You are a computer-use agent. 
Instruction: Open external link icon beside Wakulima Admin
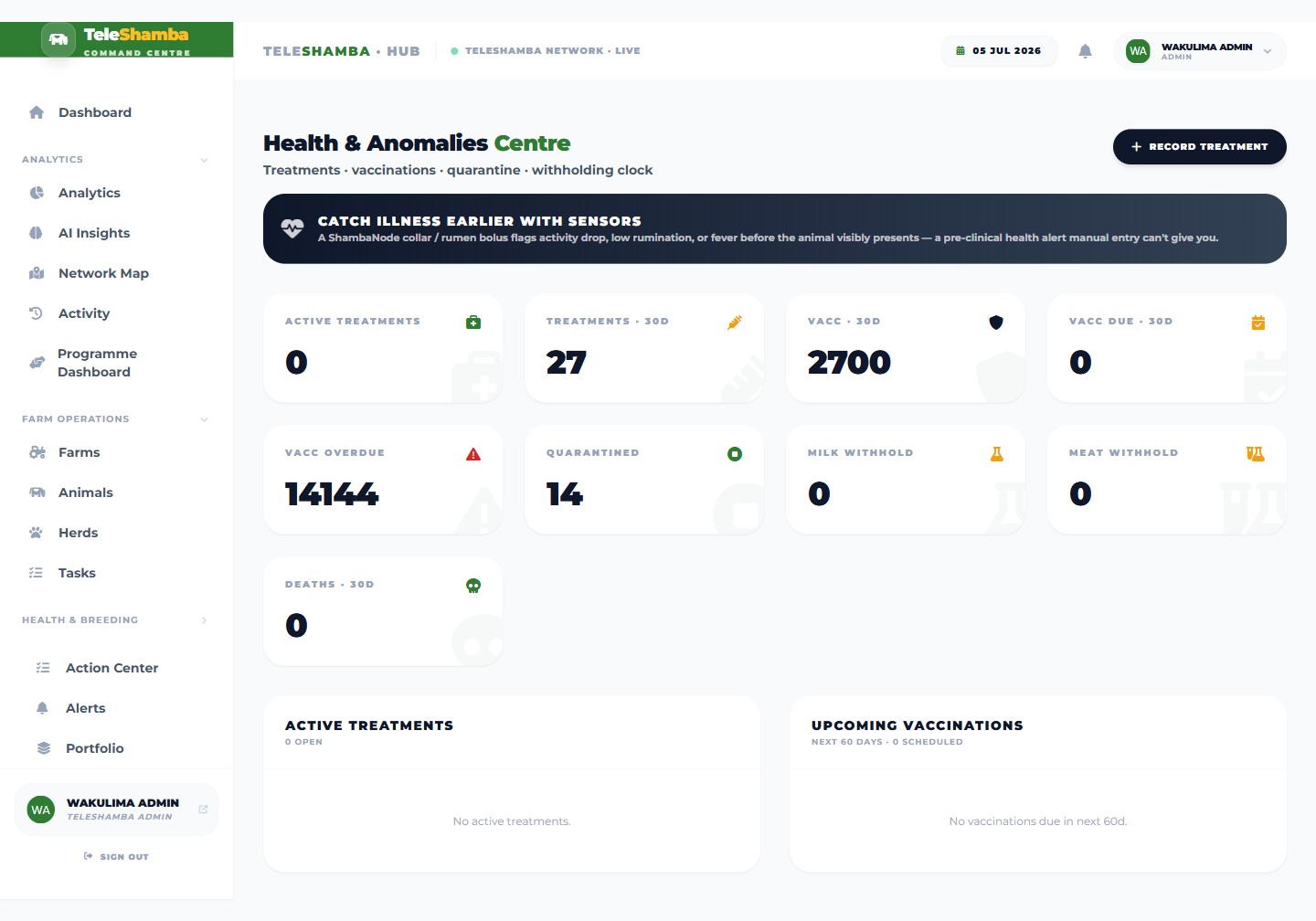tap(203, 810)
